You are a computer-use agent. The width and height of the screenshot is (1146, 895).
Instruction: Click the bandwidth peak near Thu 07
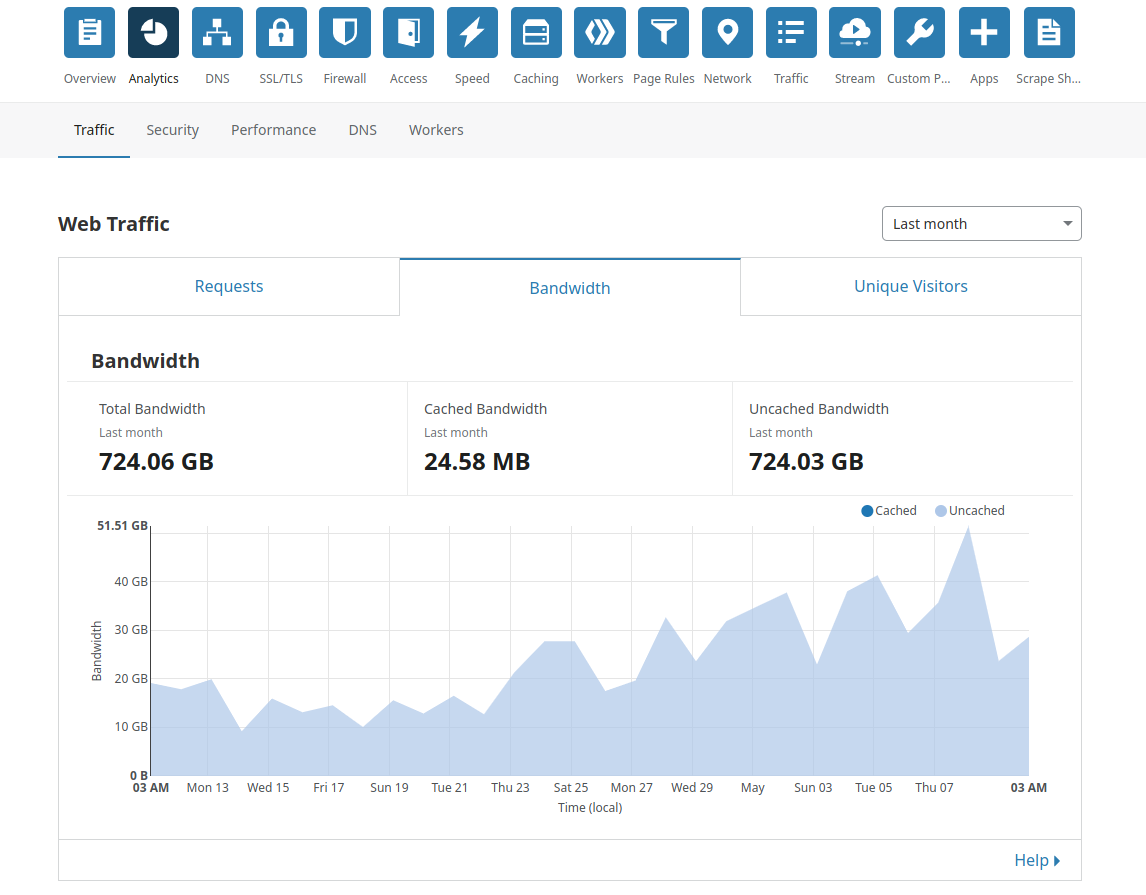pyautogui.click(x=968, y=528)
